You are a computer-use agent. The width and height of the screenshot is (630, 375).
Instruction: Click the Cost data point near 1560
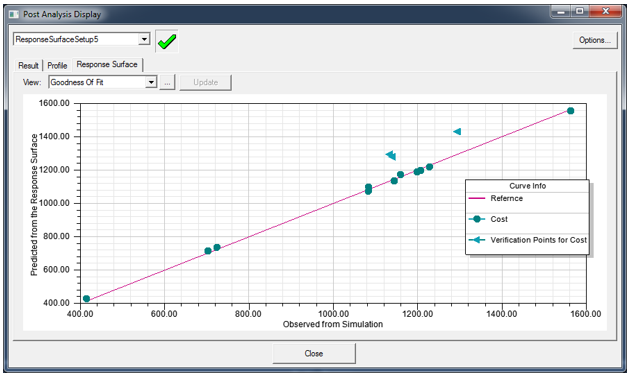click(571, 111)
